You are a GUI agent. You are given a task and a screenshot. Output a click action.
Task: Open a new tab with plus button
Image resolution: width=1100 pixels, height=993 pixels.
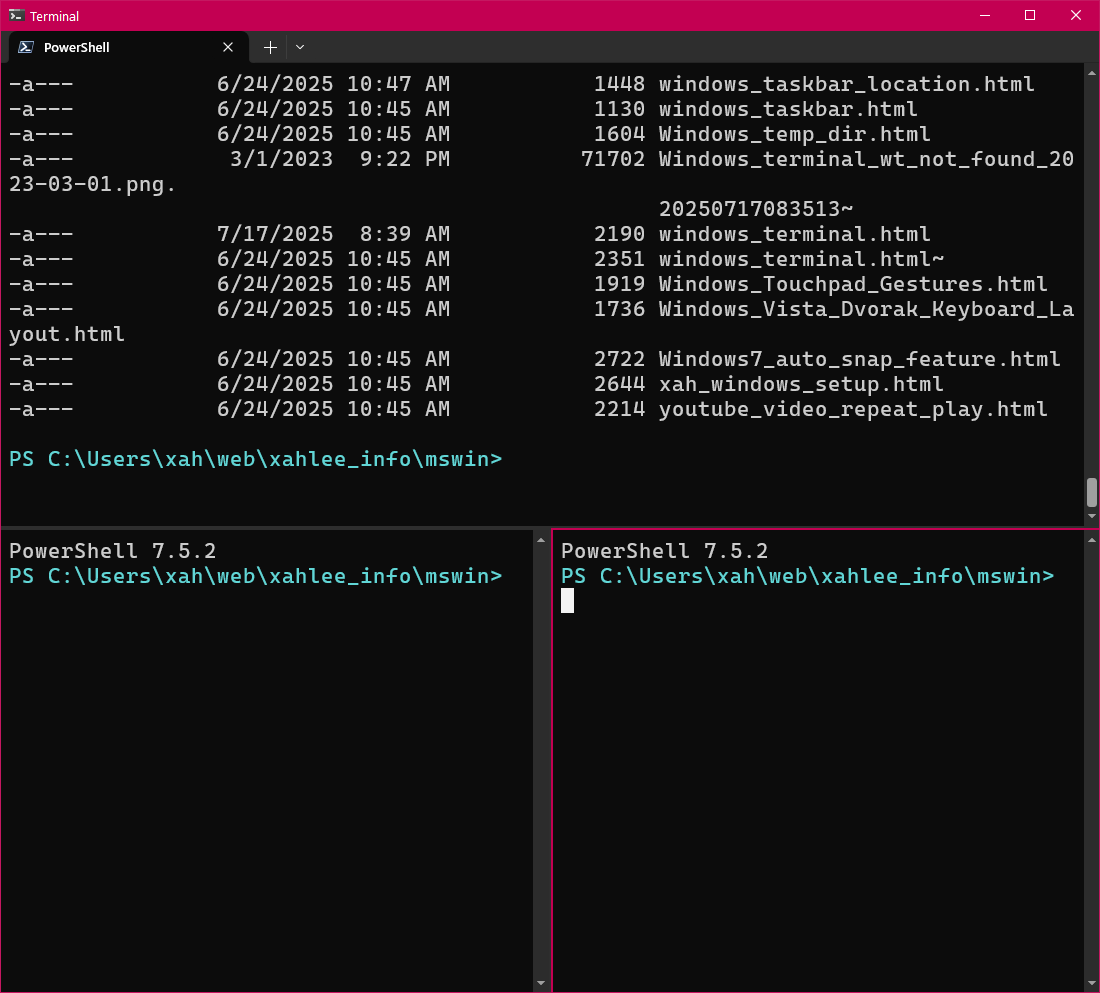tap(270, 47)
